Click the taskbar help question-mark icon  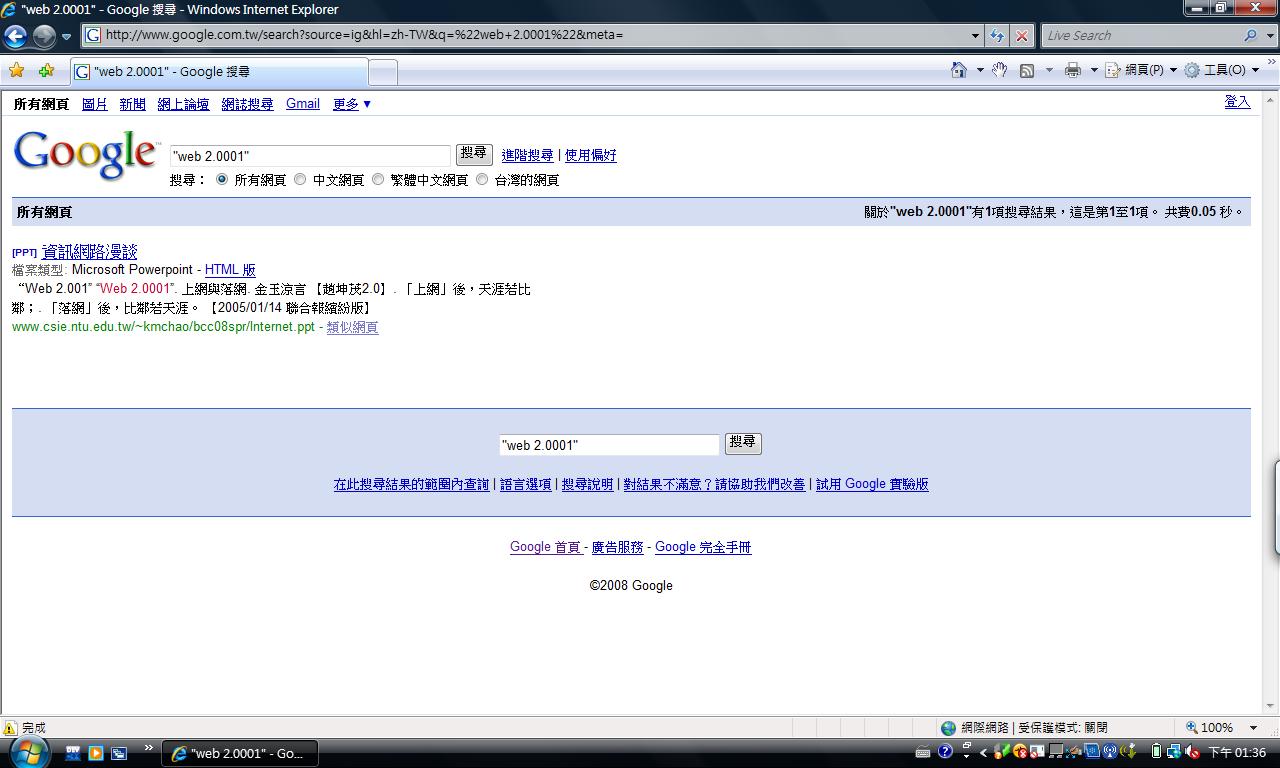(945, 752)
